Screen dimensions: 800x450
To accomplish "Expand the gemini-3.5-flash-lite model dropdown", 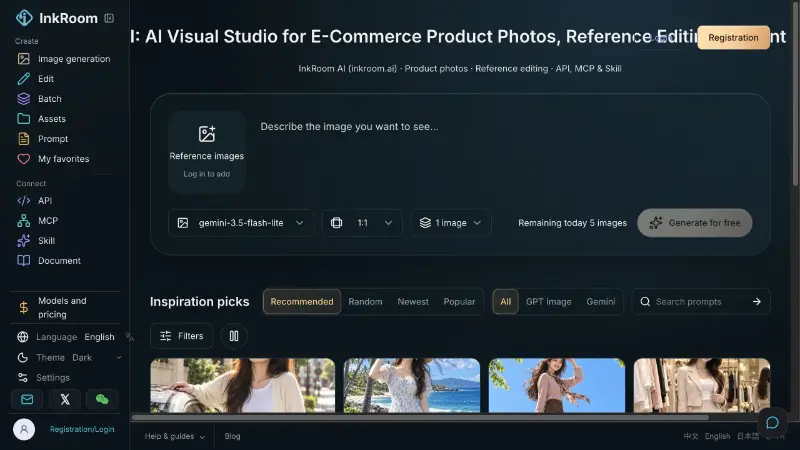I will tap(241, 223).
